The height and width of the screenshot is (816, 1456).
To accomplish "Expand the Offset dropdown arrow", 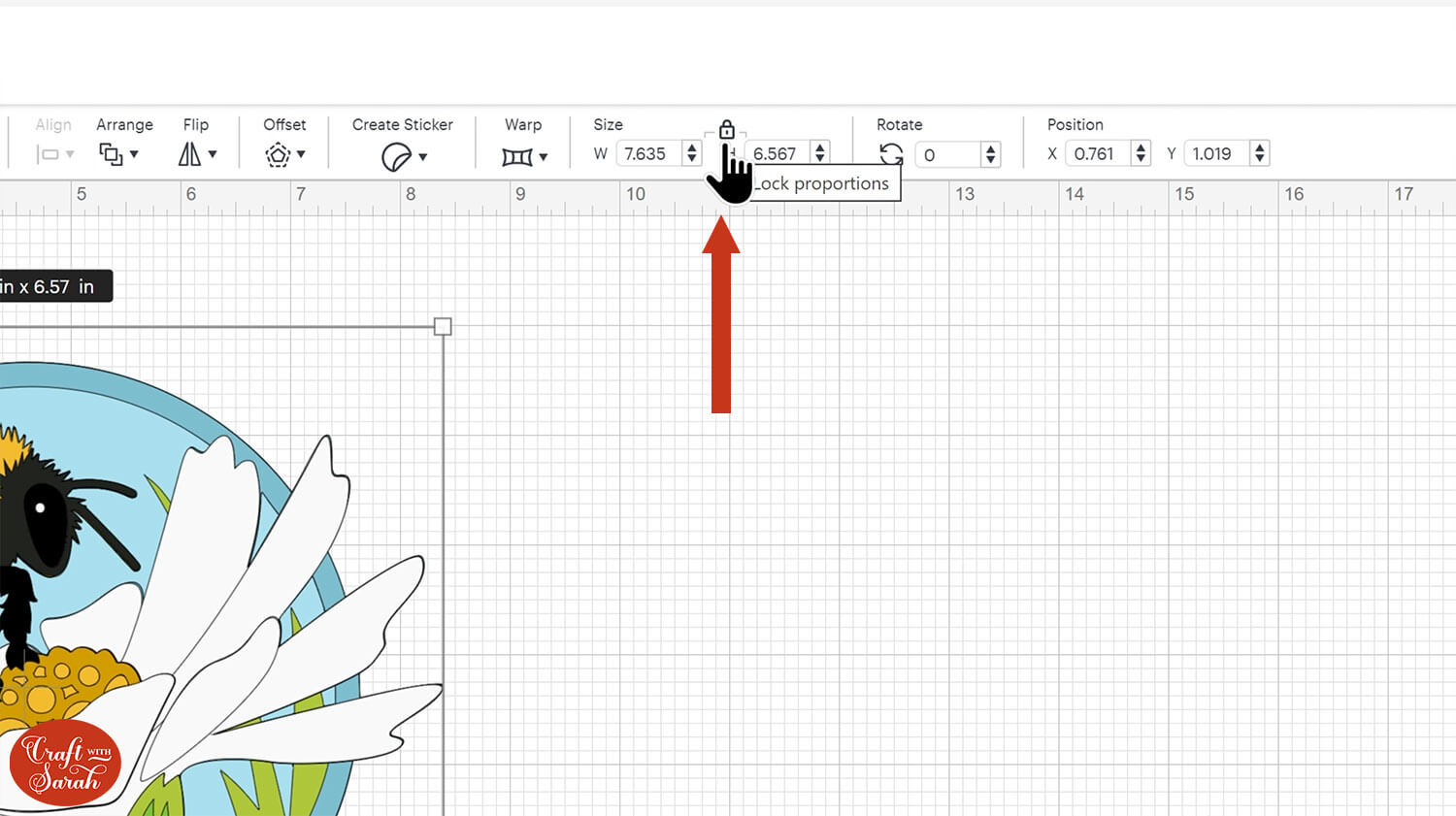I will point(301,154).
